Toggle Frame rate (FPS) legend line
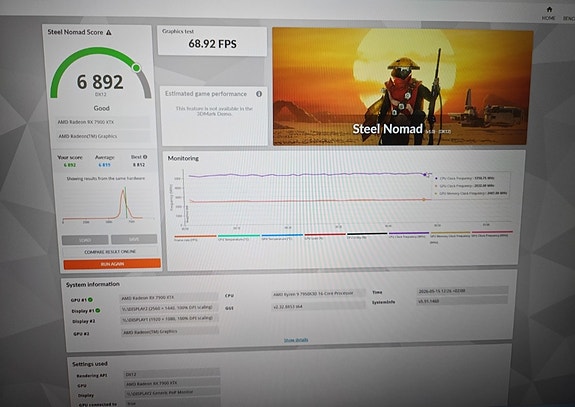 click(x=195, y=237)
